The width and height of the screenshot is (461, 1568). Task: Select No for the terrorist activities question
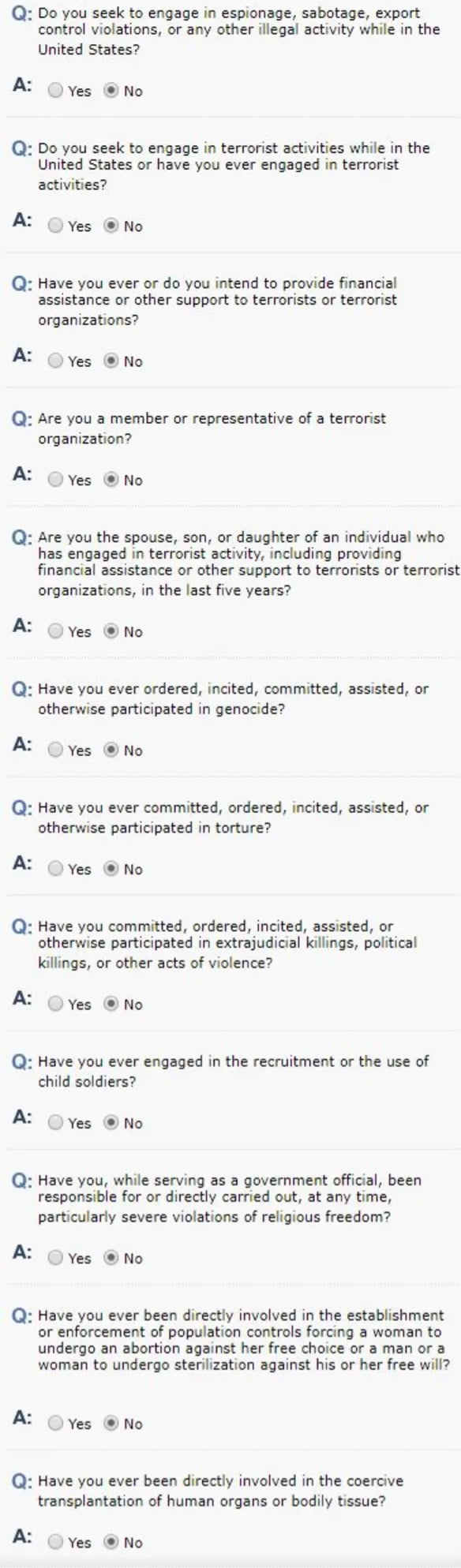pyautogui.click(x=110, y=226)
